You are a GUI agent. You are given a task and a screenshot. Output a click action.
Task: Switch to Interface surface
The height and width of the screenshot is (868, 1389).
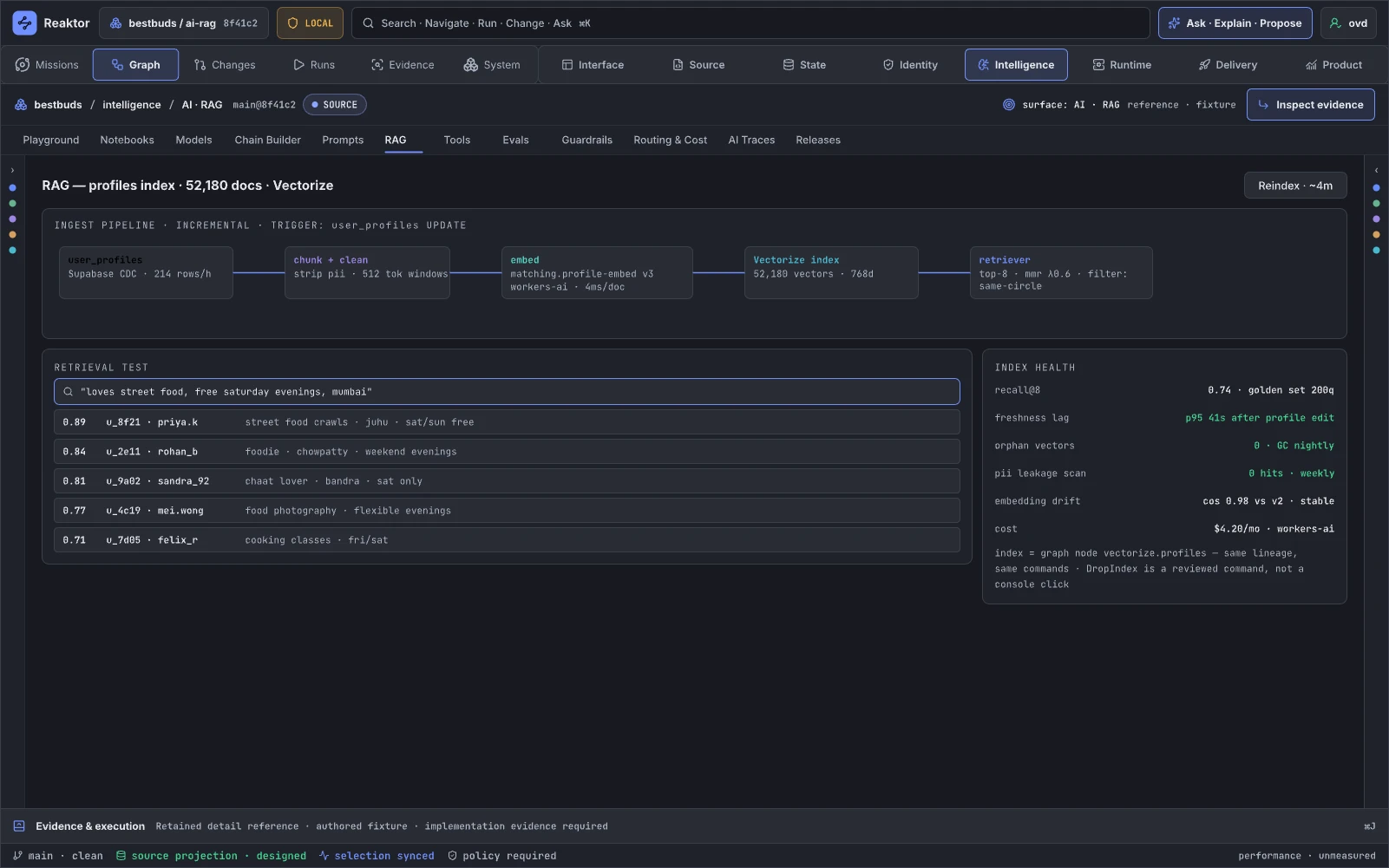[x=593, y=65]
